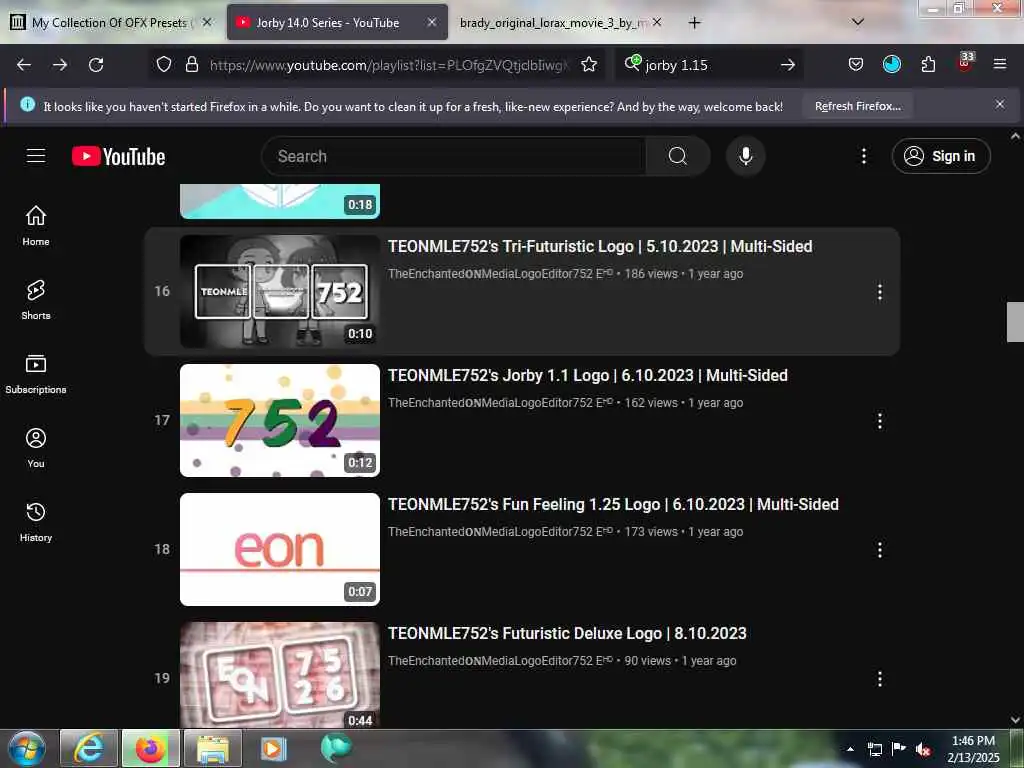Image resolution: width=1024 pixels, height=768 pixels.
Task: Launch Internet Explorer from taskbar
Action: [x=89, y=748]
